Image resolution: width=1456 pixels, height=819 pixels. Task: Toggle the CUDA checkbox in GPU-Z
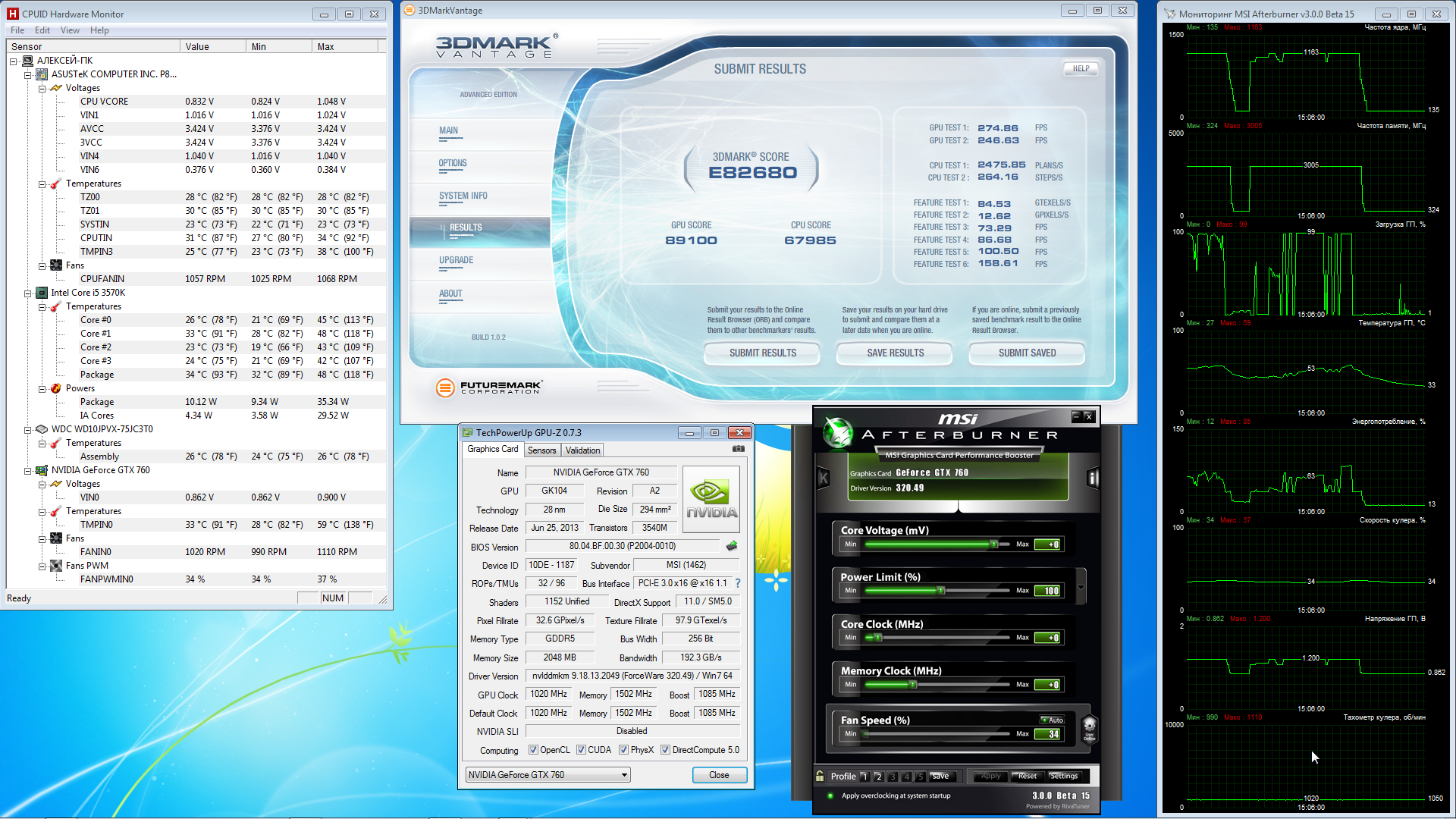tap(581, 750)
